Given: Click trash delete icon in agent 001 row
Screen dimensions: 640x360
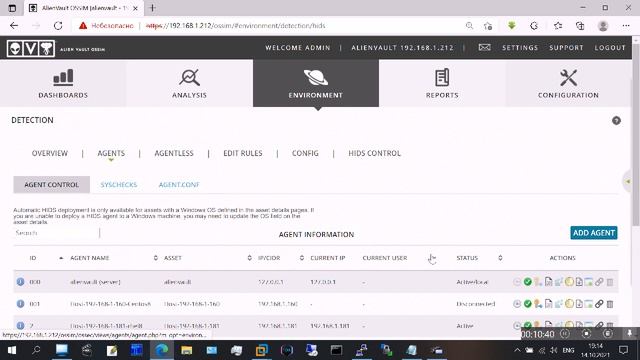Looking at the screenshot, I should [610, 304].
